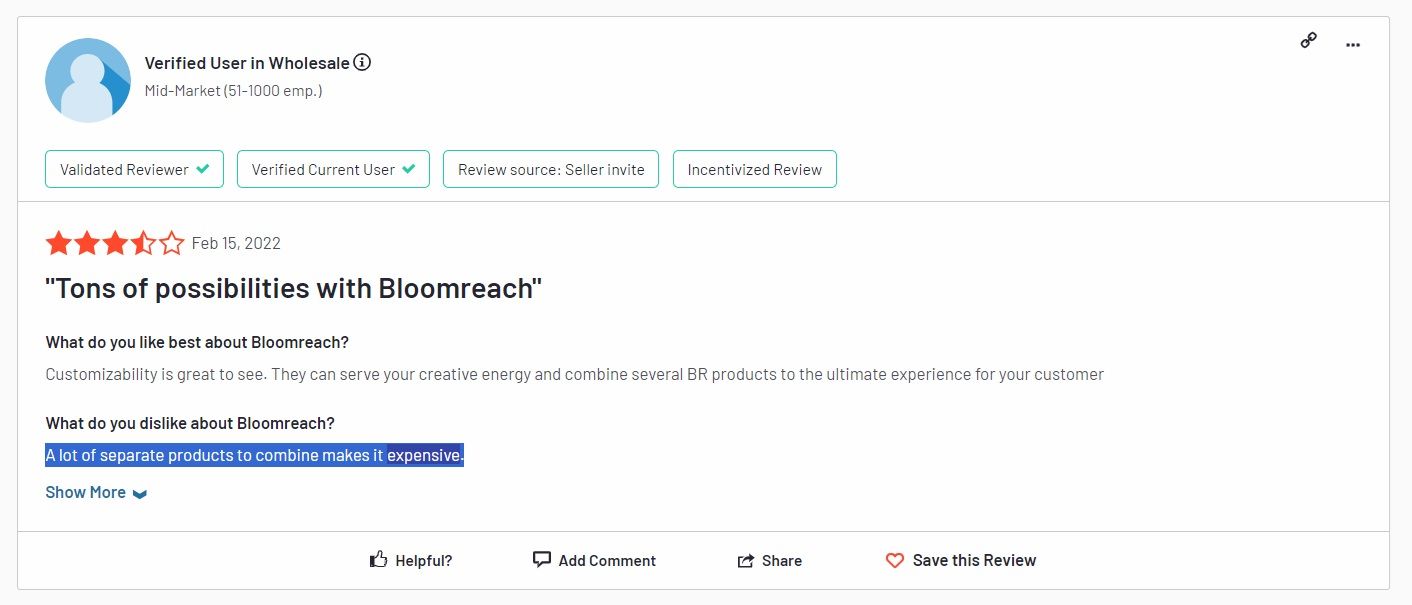
Task: Click the Incentivized Review tag
Action: click(754, 169)
